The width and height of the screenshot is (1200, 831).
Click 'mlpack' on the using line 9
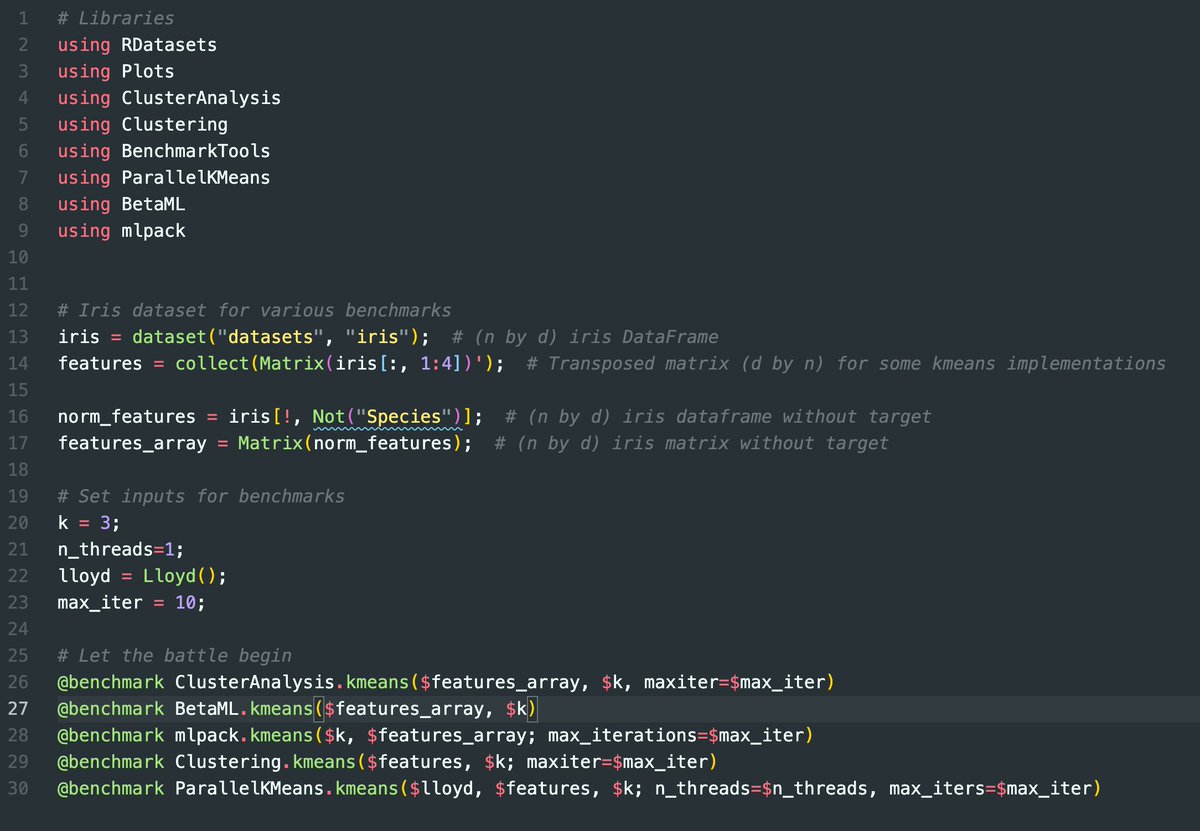(x=153, y=231)
